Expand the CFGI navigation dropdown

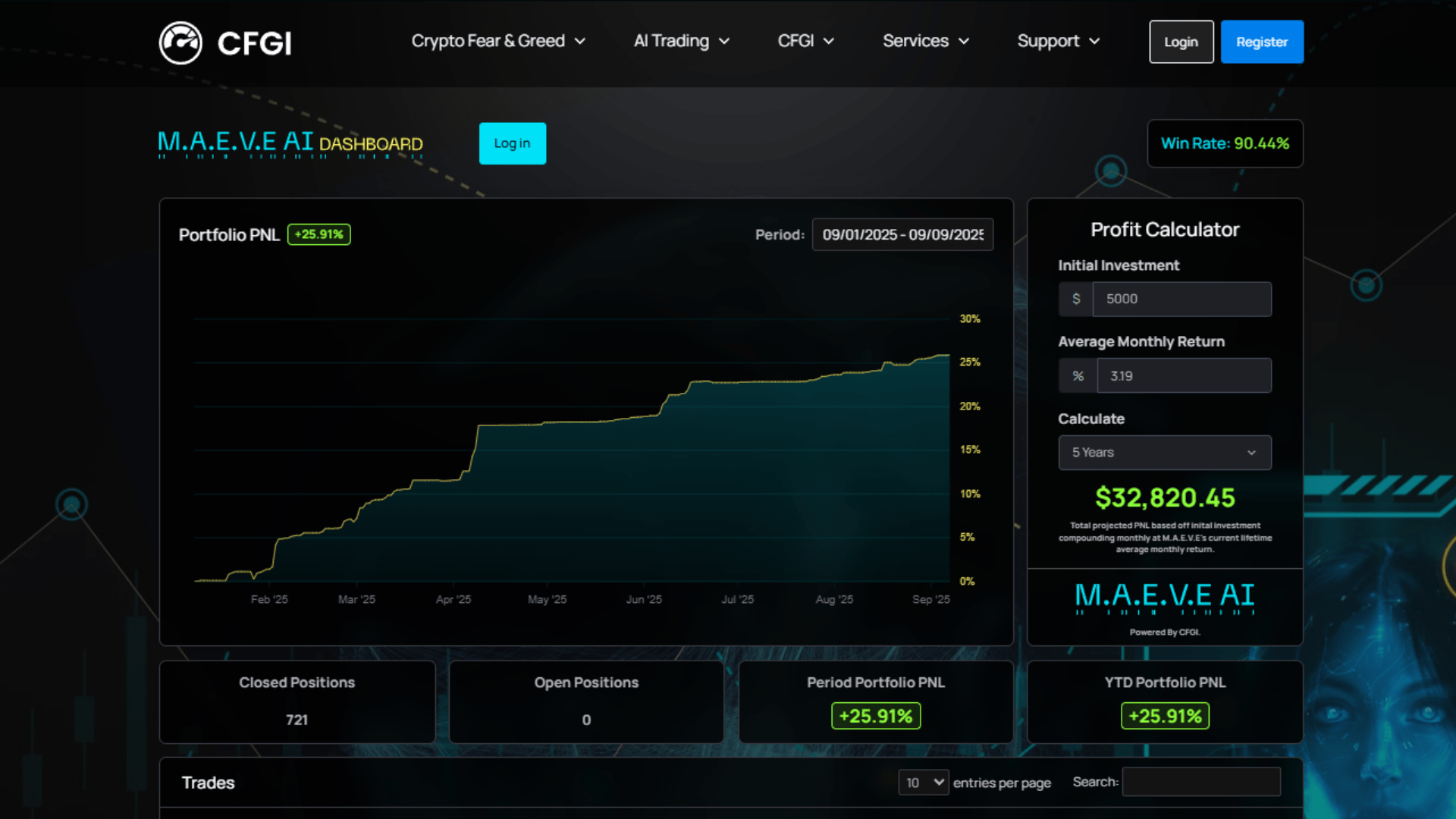tap(805, 42)
